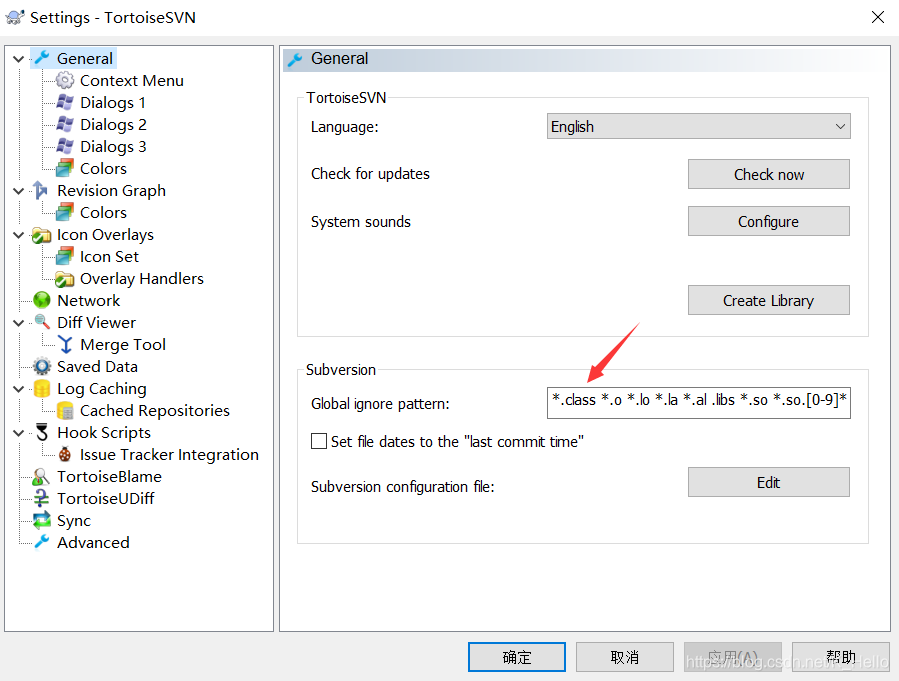Viewport: 899px width, 681px height.
Task: Open the Network settings page
Action: (x=88, y=300)
